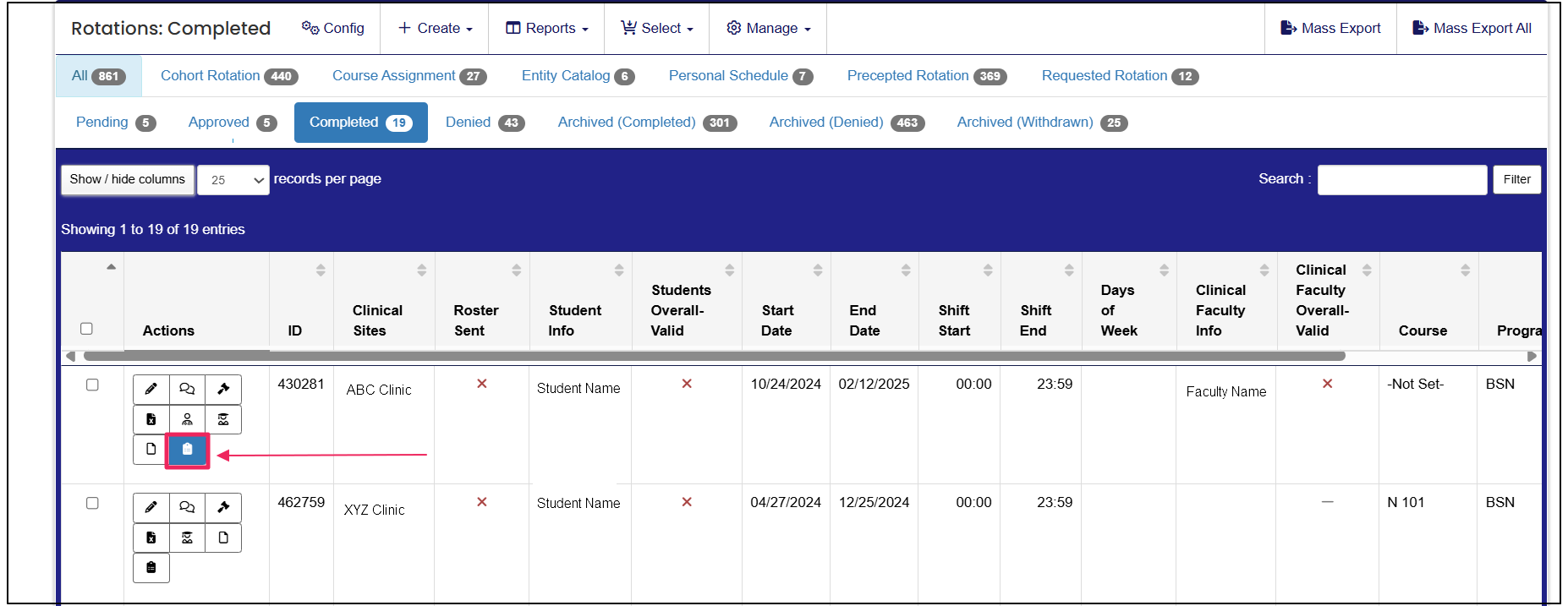The height and width of the screenshot is (606, 1568).
Task: Open the records per page dropdown
Action: coord(233,180)
